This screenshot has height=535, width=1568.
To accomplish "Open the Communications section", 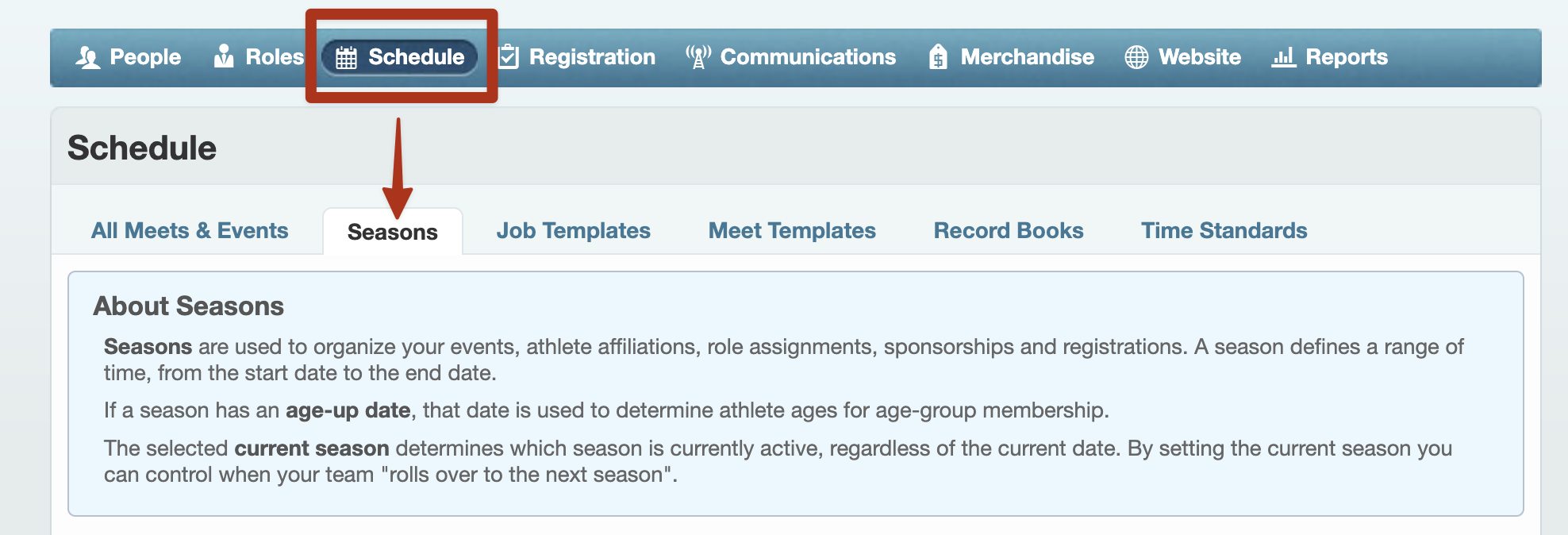I will click(x=791, y=57).
